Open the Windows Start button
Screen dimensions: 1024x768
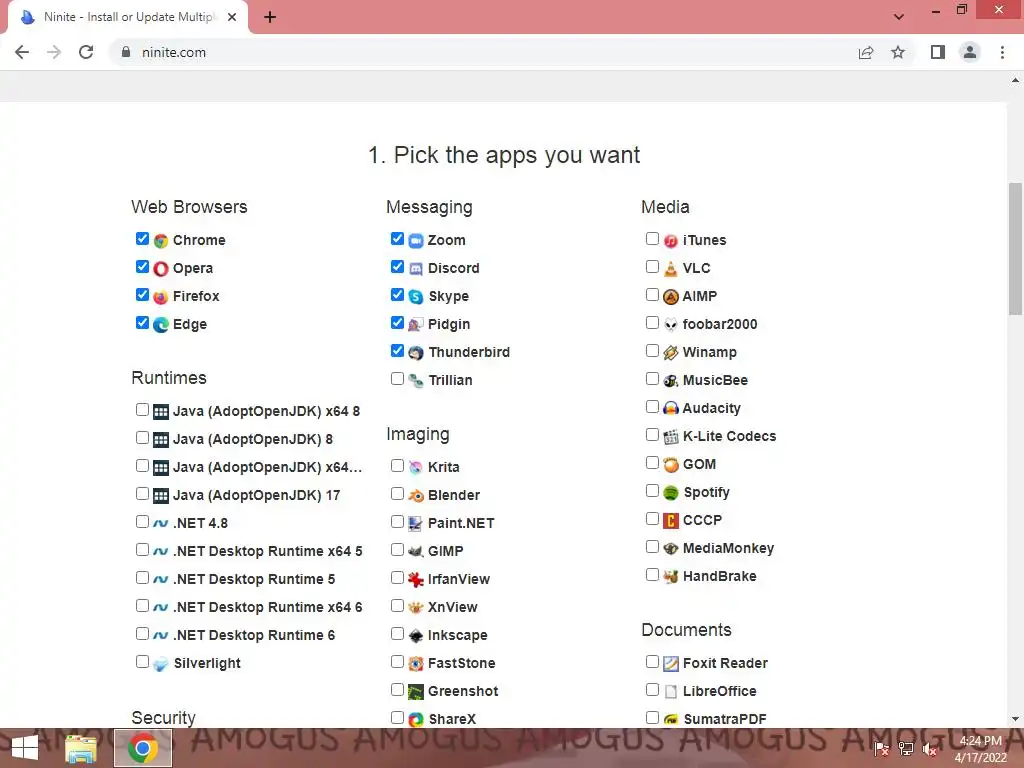click(x=25, y=748)
